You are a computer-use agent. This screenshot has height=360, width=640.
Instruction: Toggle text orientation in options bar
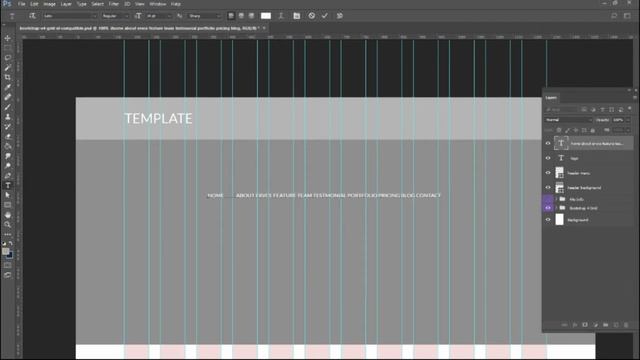(32, 16)
